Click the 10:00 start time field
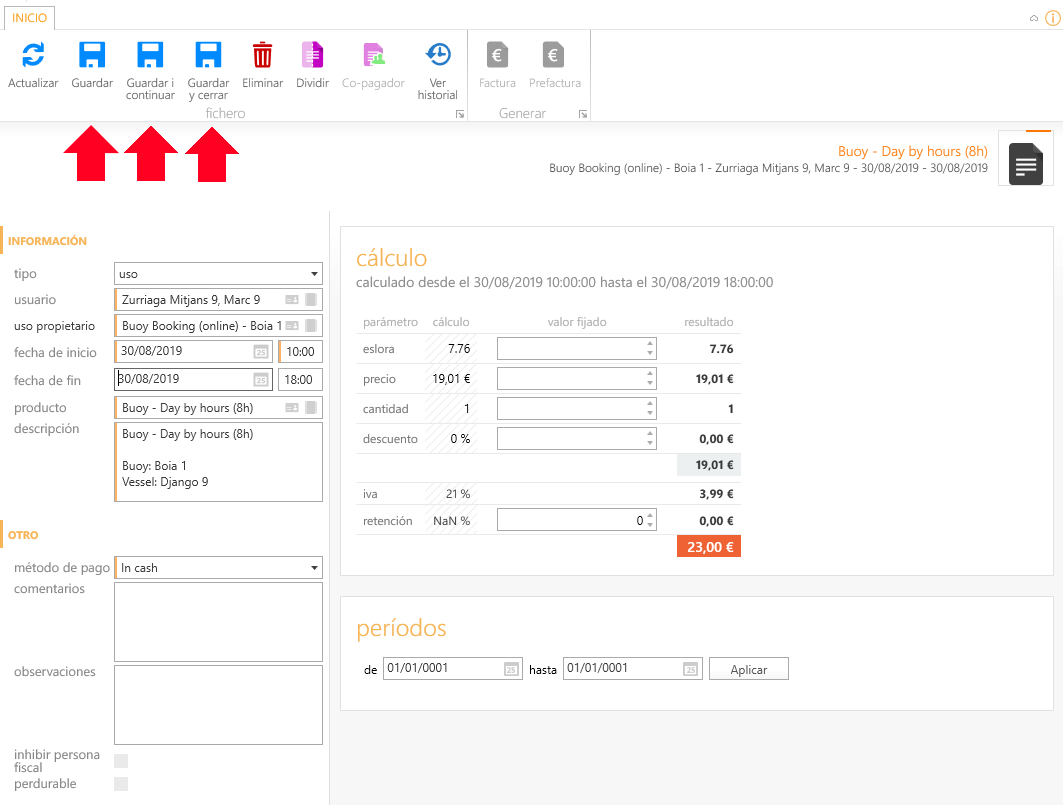 coord(300,352)
